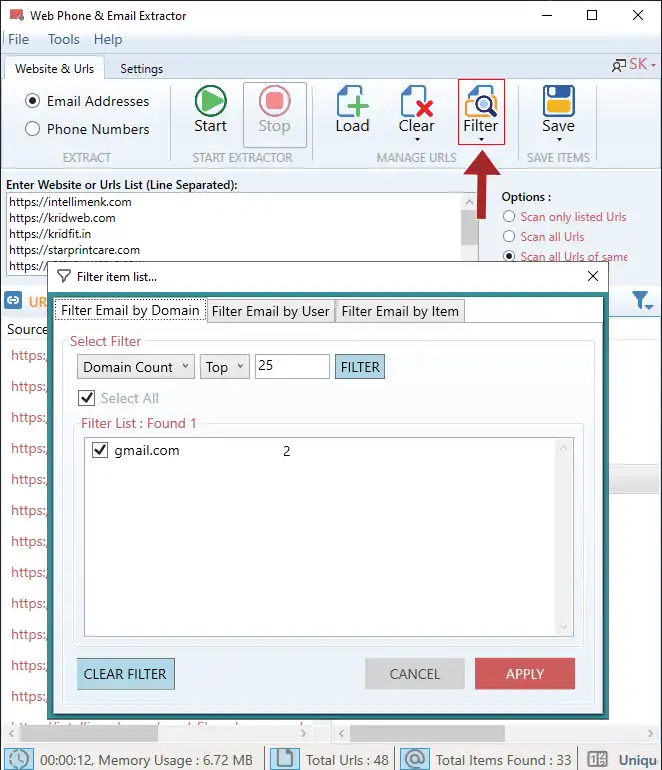Open the Domain Count dropdown
This screenshot has width=662, height=770.
click(x=136, y=367)
